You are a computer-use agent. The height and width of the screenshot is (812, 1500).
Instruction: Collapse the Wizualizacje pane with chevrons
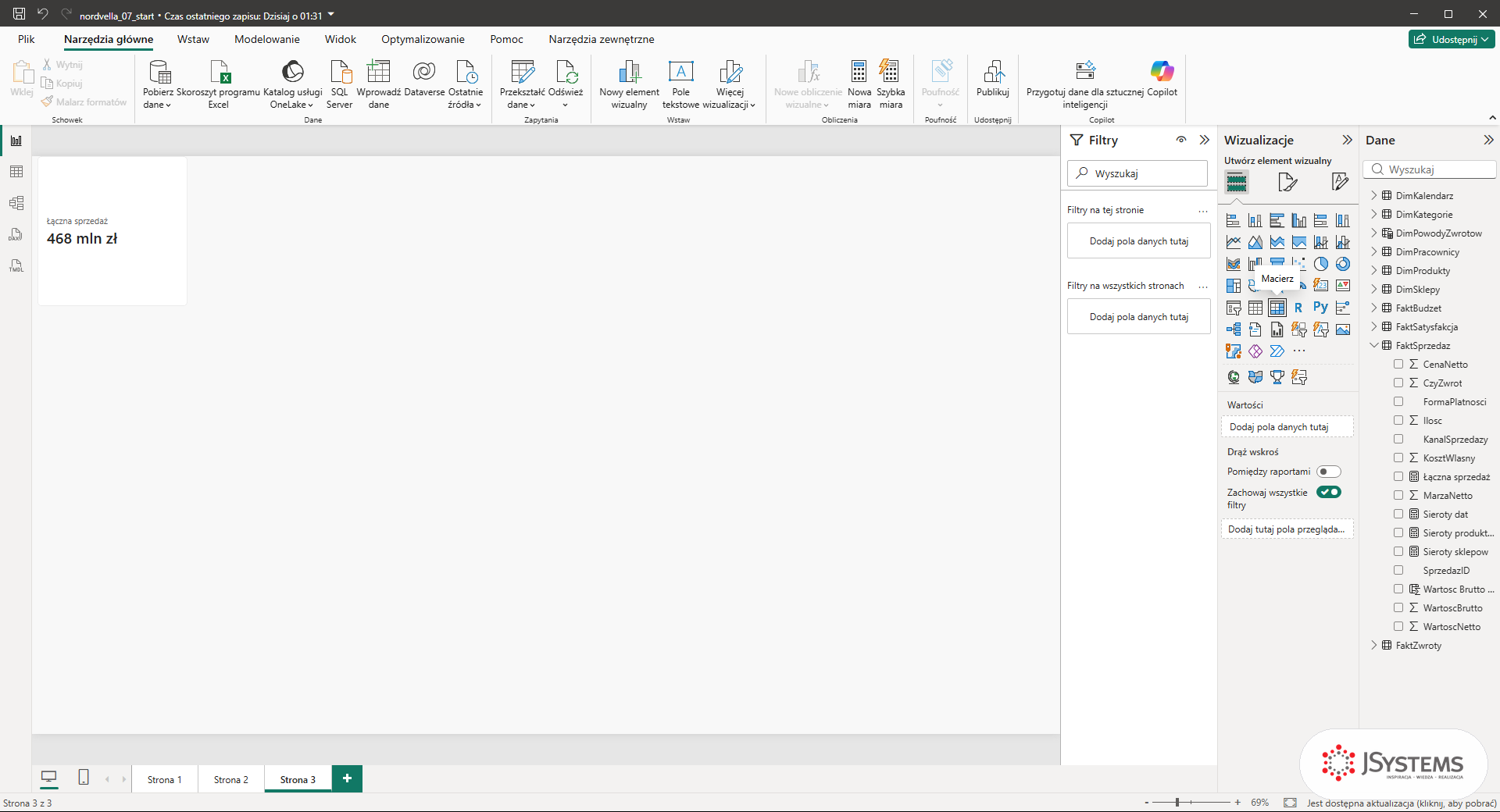pyautogui.click(x=1347, y=140)
